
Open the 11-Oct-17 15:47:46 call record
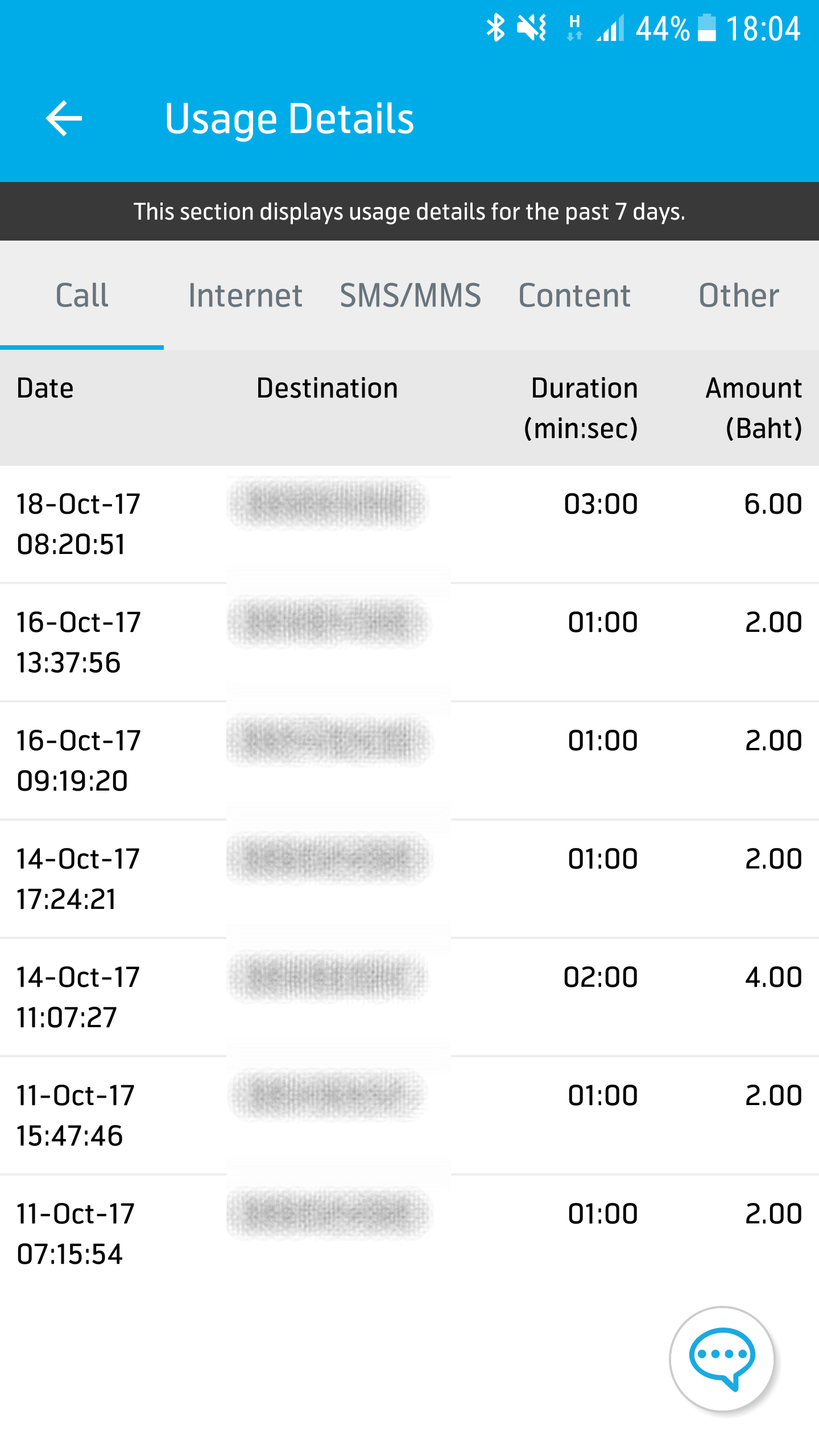409,1115
